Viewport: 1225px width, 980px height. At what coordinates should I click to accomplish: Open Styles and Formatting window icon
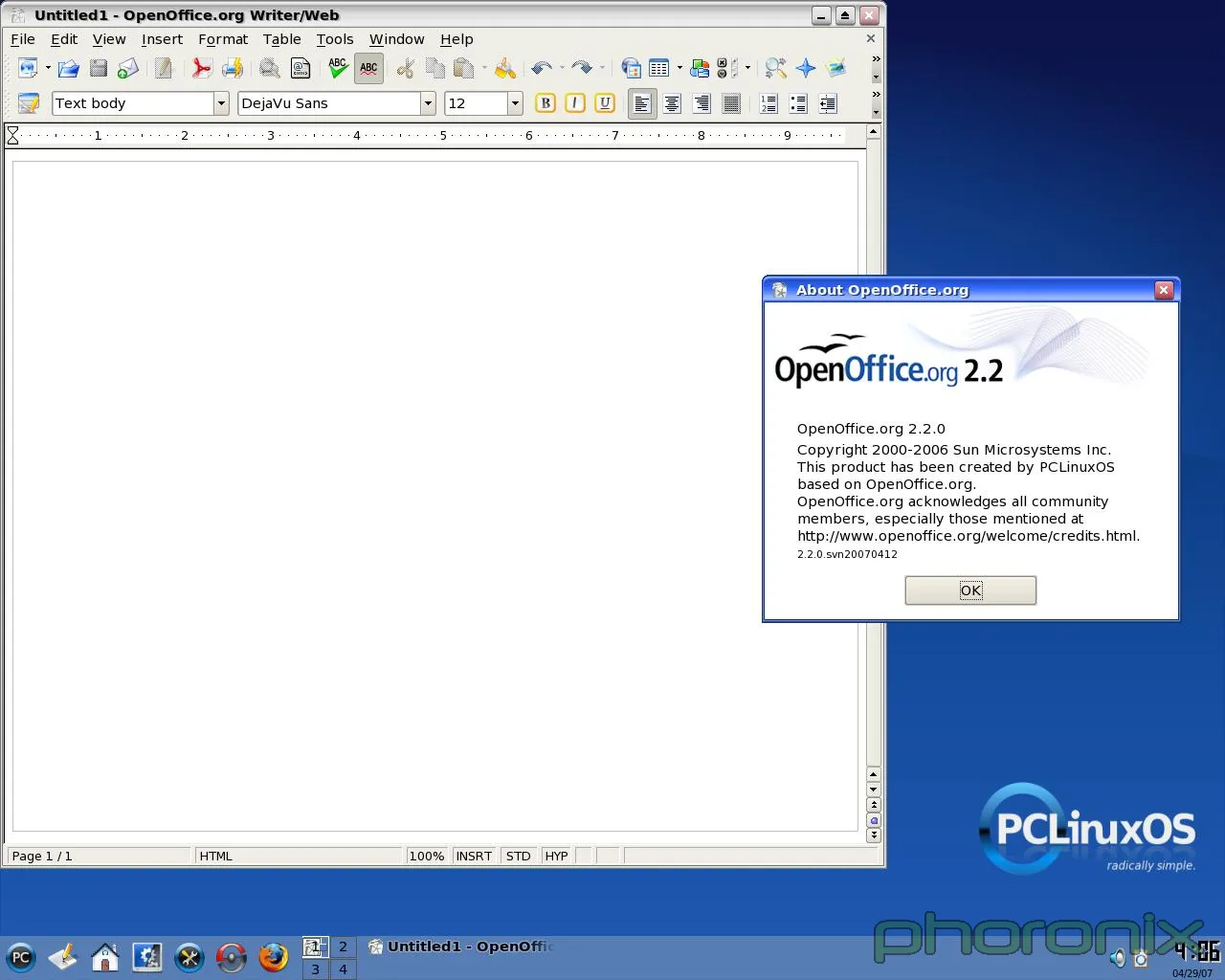[x=29, y=103]
